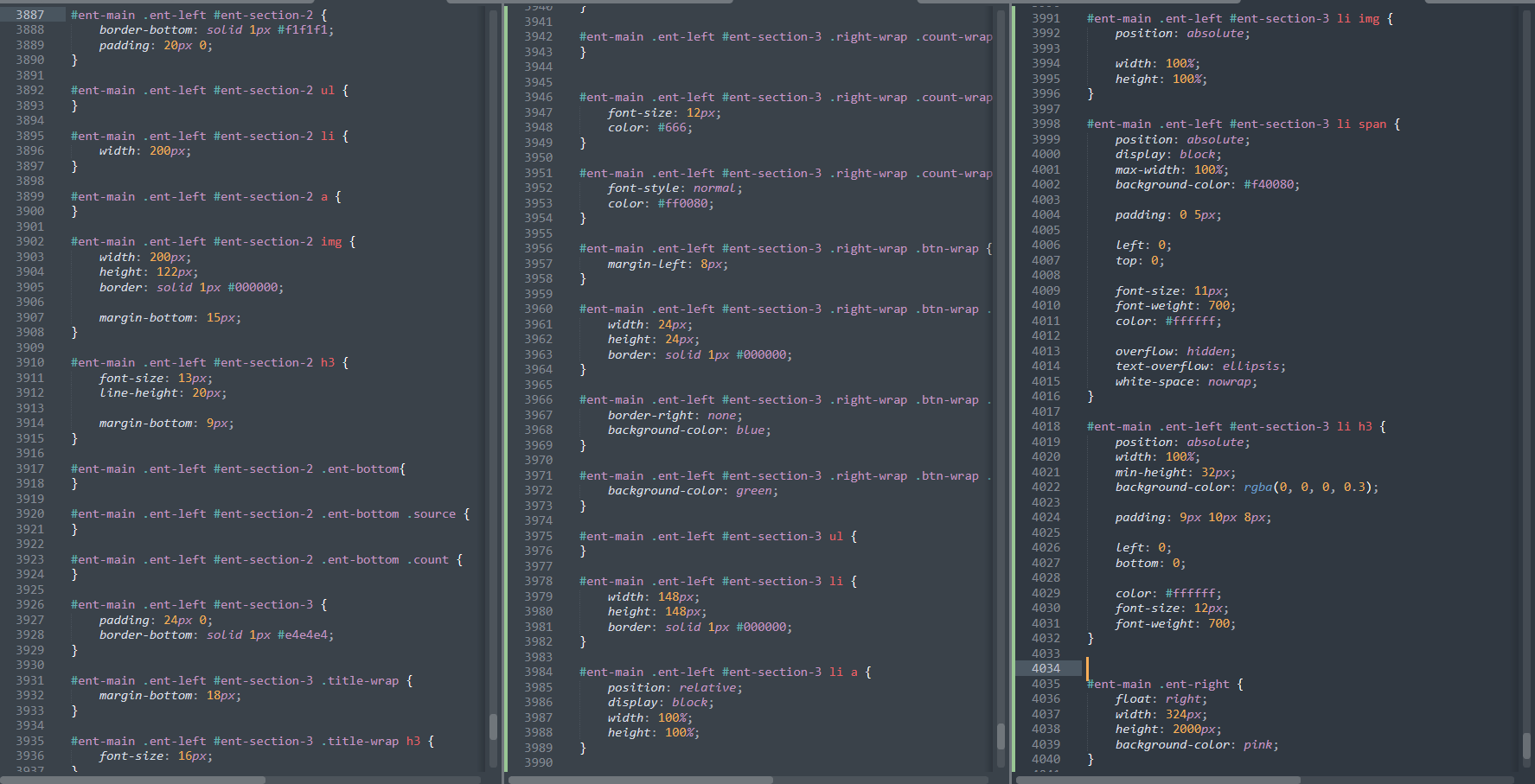The image size is (1535, 784).
Task: Click 'white-space: nowrap;' on line 4015
Action: point(1186,382)
